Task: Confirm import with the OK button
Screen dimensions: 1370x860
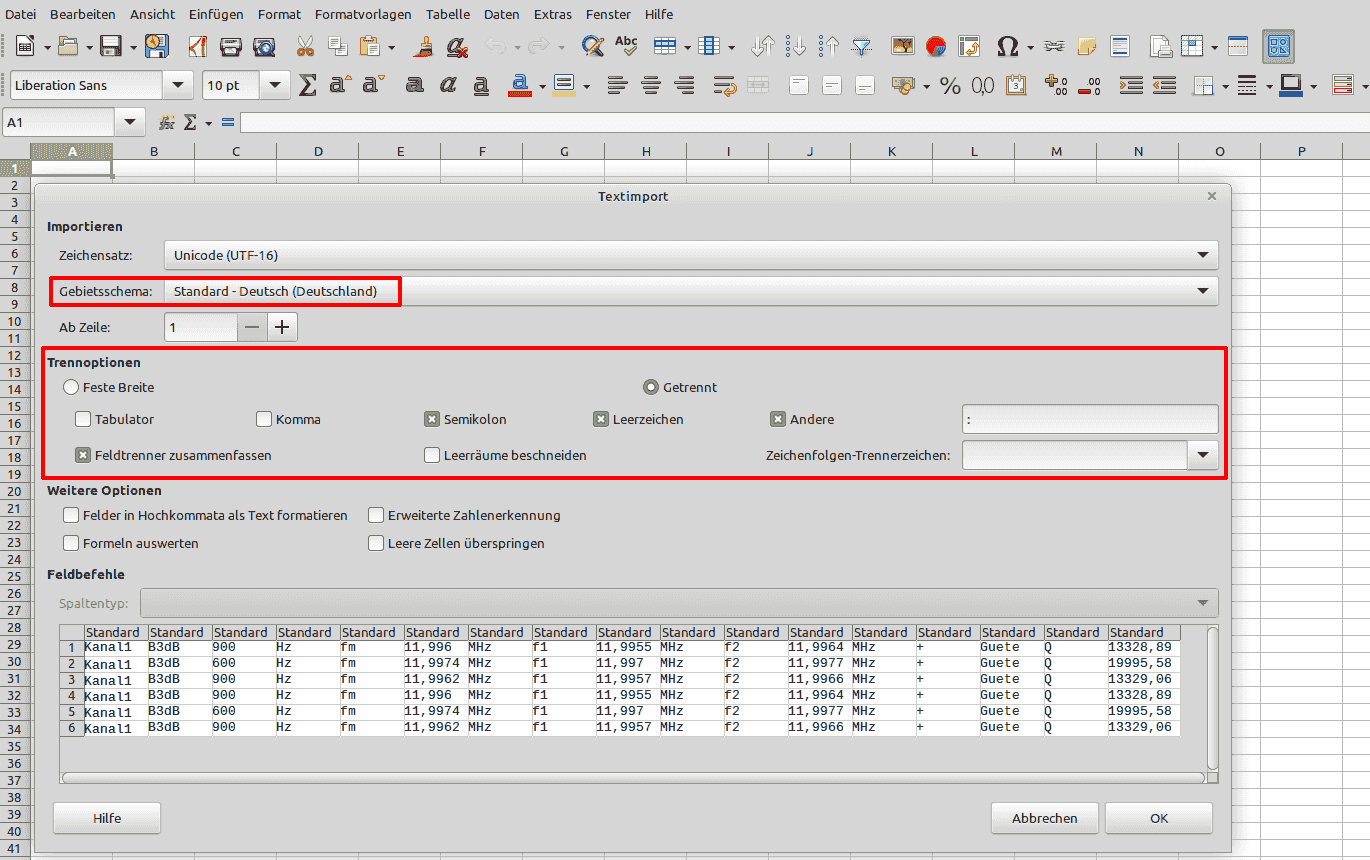Action: [1158, 818]
